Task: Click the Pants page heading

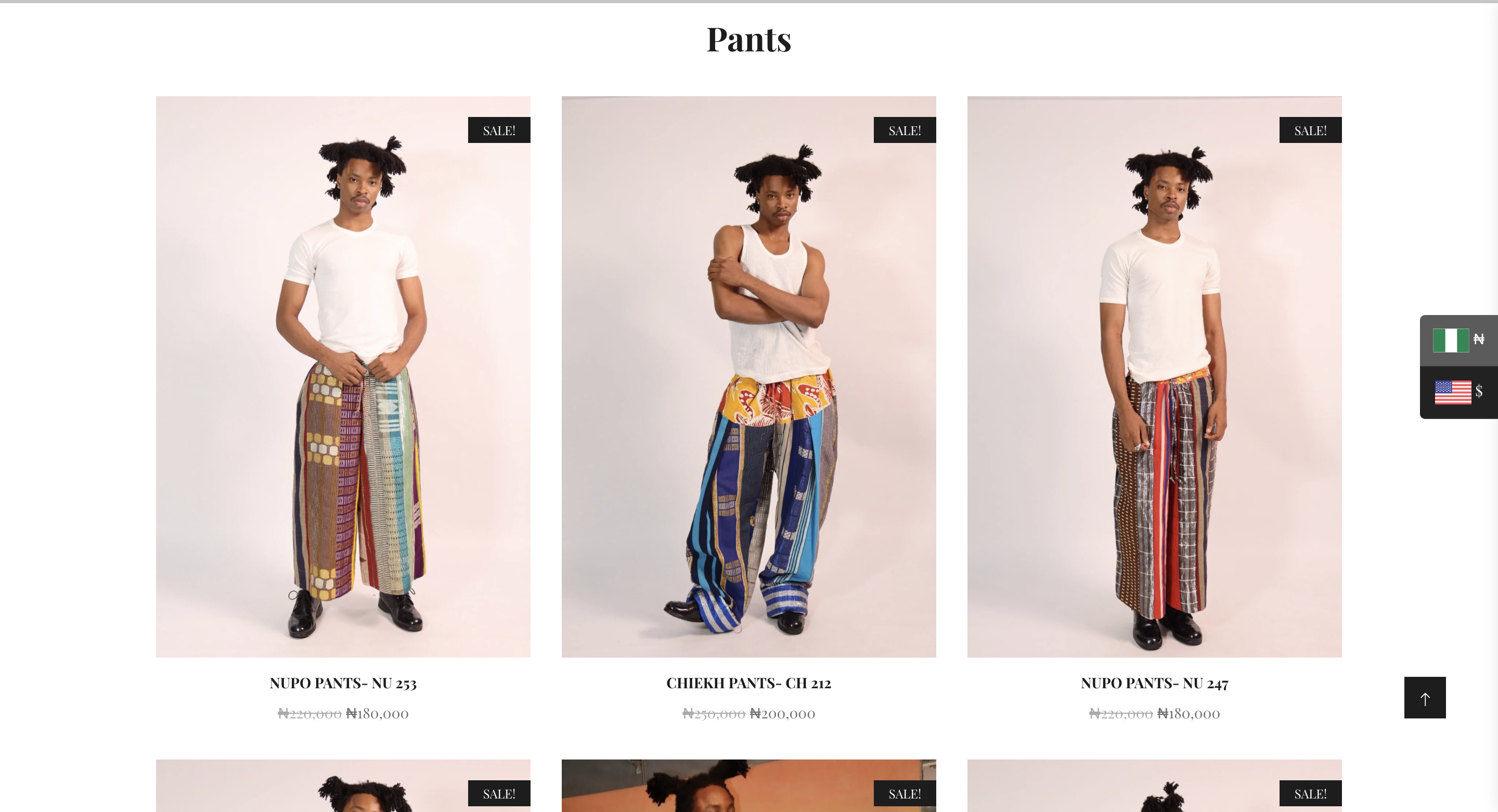Action: click(749, 40)
